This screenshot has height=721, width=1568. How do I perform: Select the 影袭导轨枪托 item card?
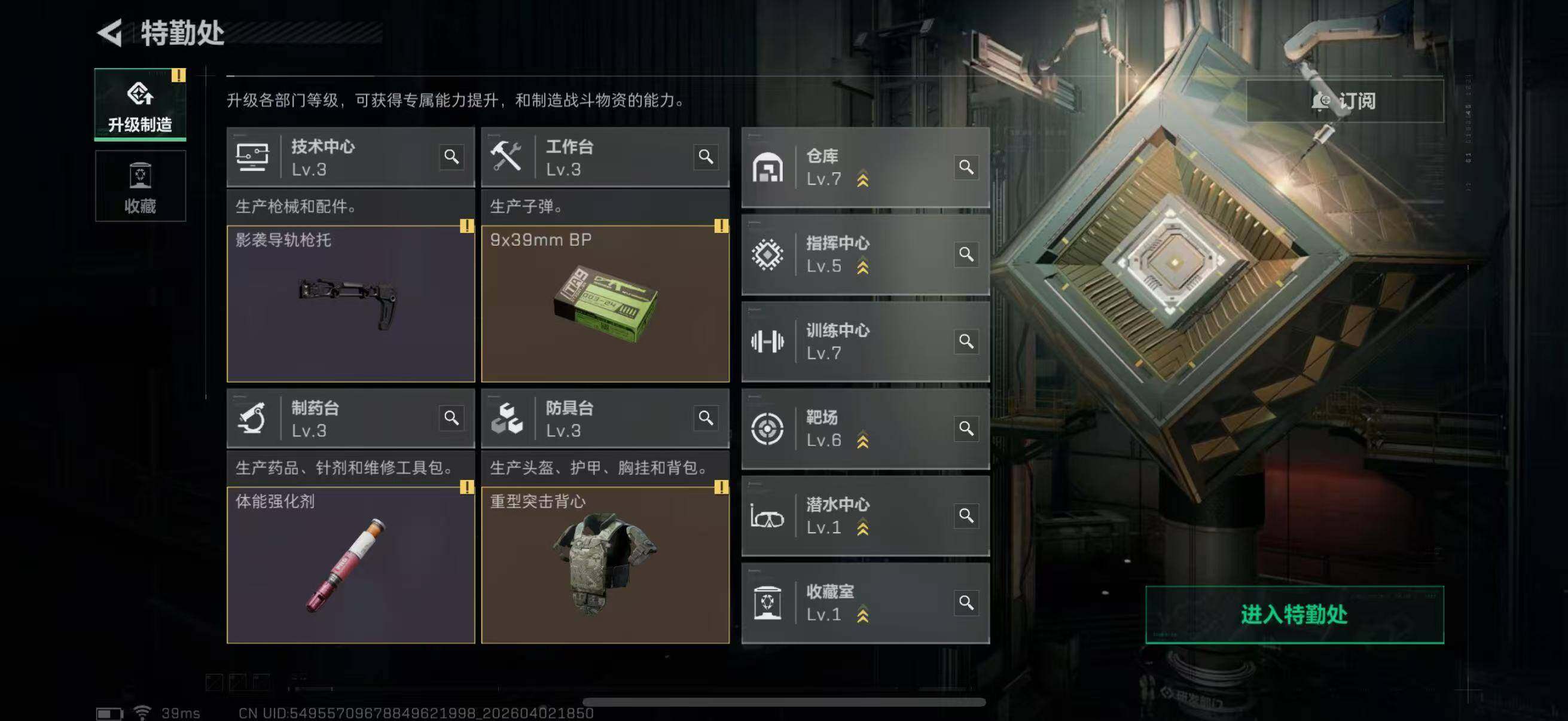point(350,304)
